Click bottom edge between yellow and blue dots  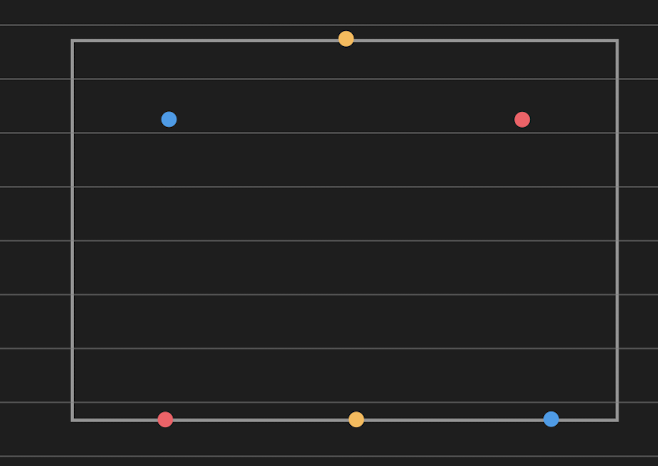pyautogui.click(x=454, y=420)
